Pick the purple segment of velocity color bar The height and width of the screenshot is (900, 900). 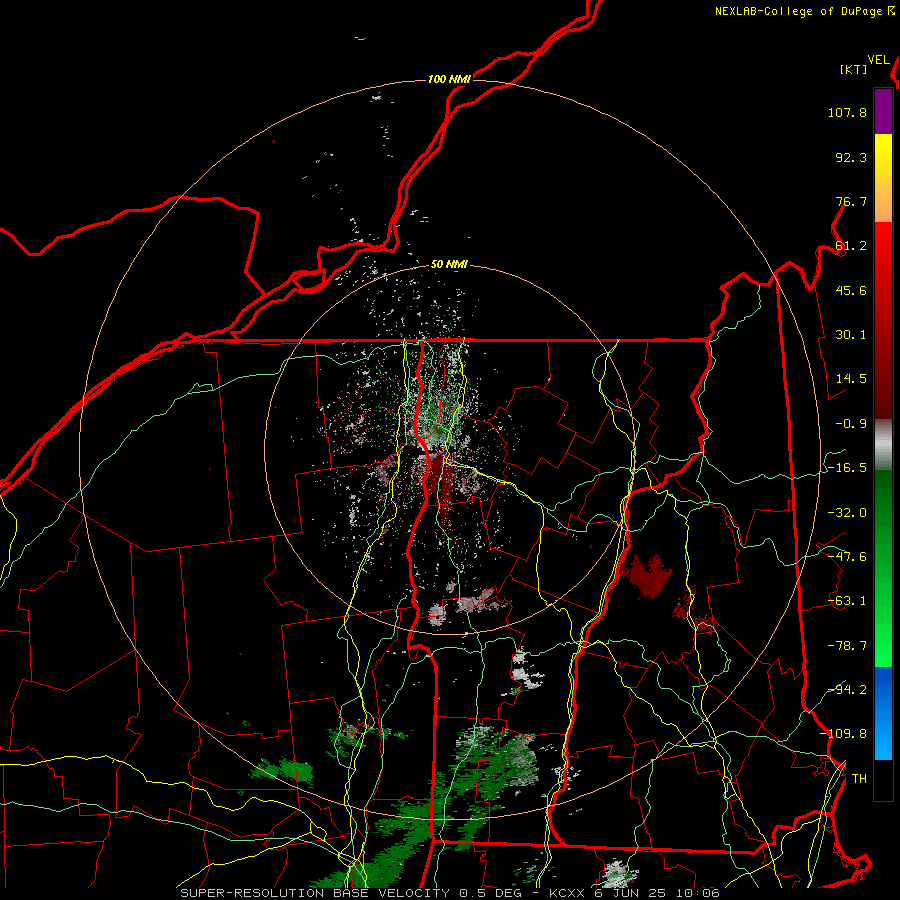tap(883, 111)
